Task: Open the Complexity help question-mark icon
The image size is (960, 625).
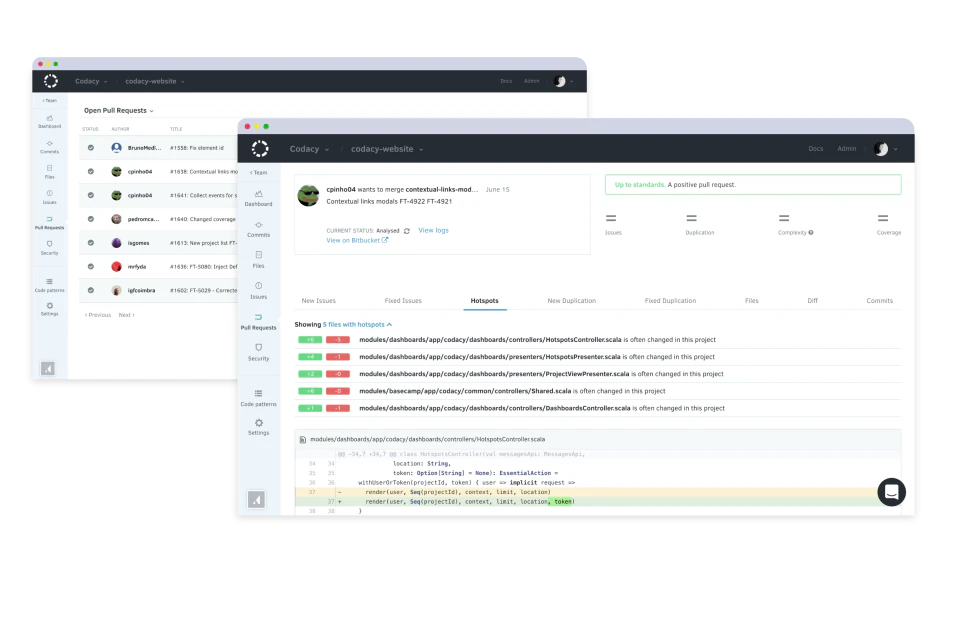Action: tap(811, 232)
